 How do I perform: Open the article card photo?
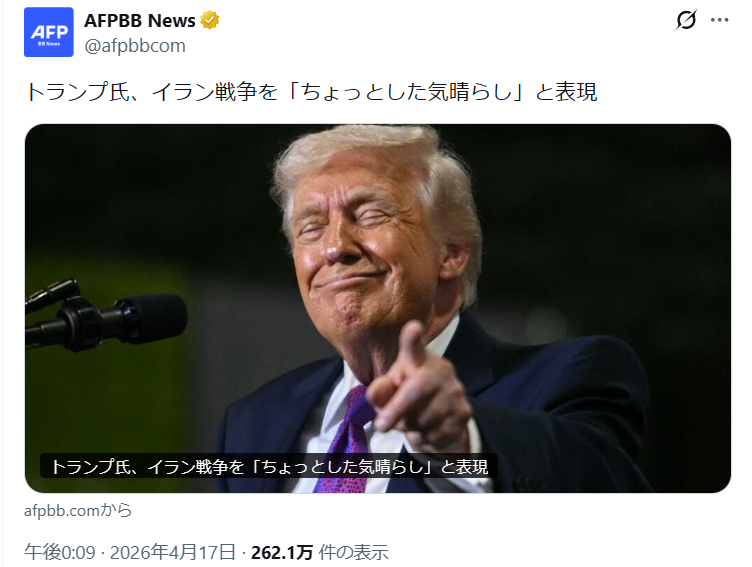tap(378, 308)
